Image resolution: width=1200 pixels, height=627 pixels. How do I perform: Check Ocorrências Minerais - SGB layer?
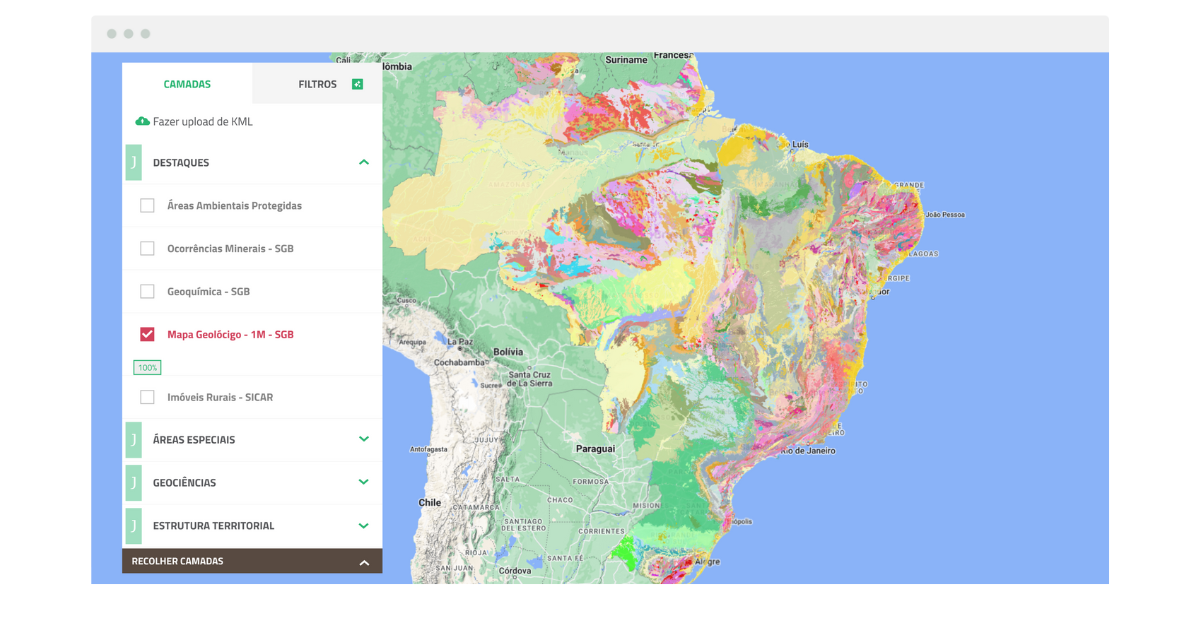tap(147, 248)
